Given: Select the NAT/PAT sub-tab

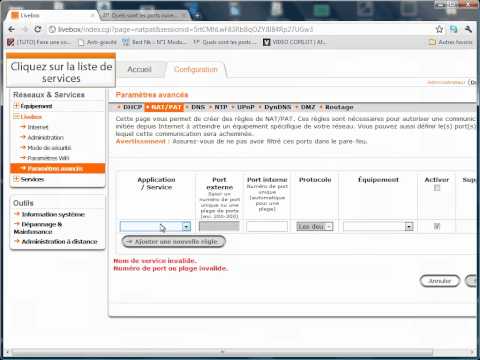Looking at the screenshot, I should pos(164,107).
